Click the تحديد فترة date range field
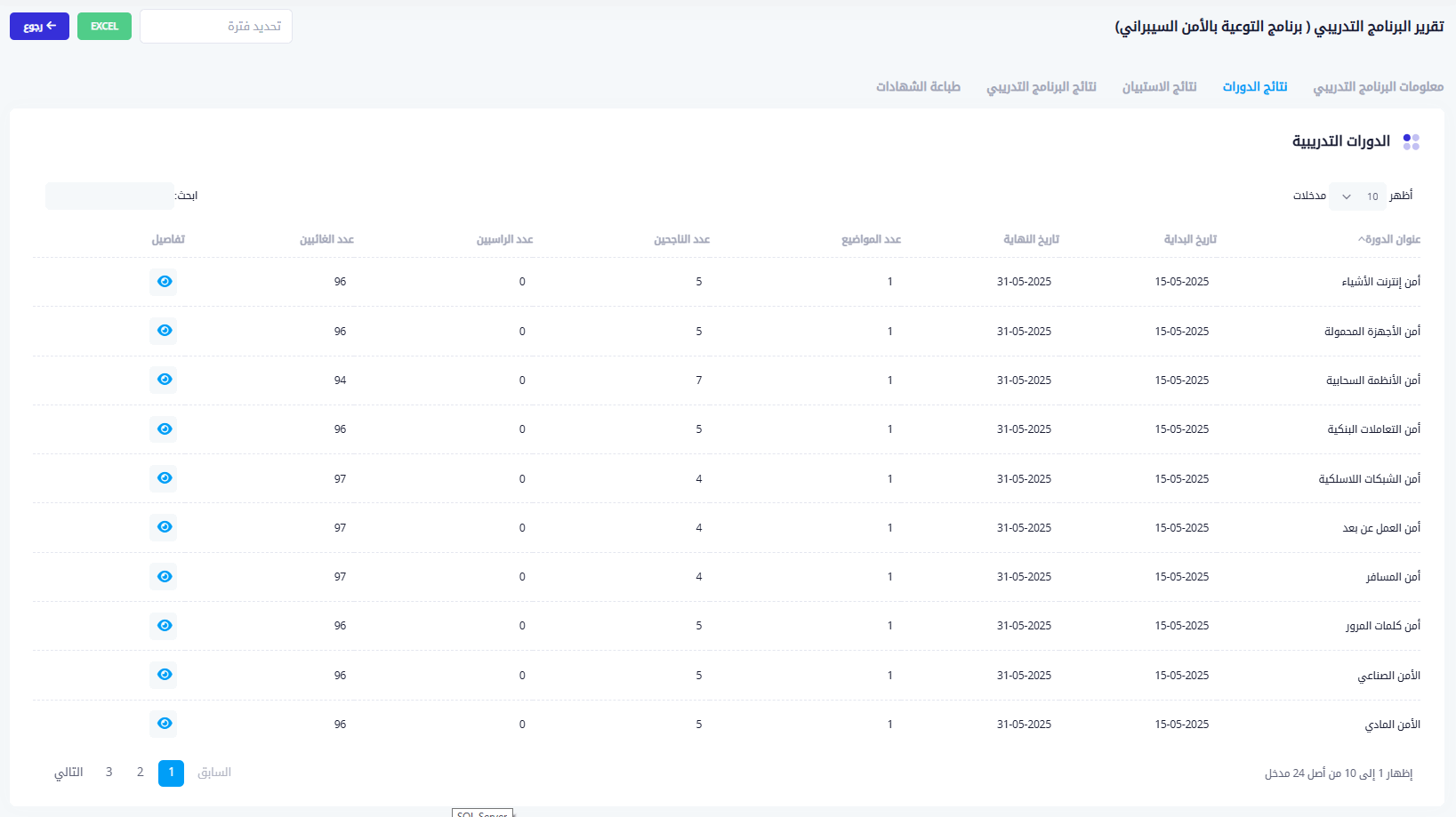The image size is (1456, 817). [x=216, y=27]
